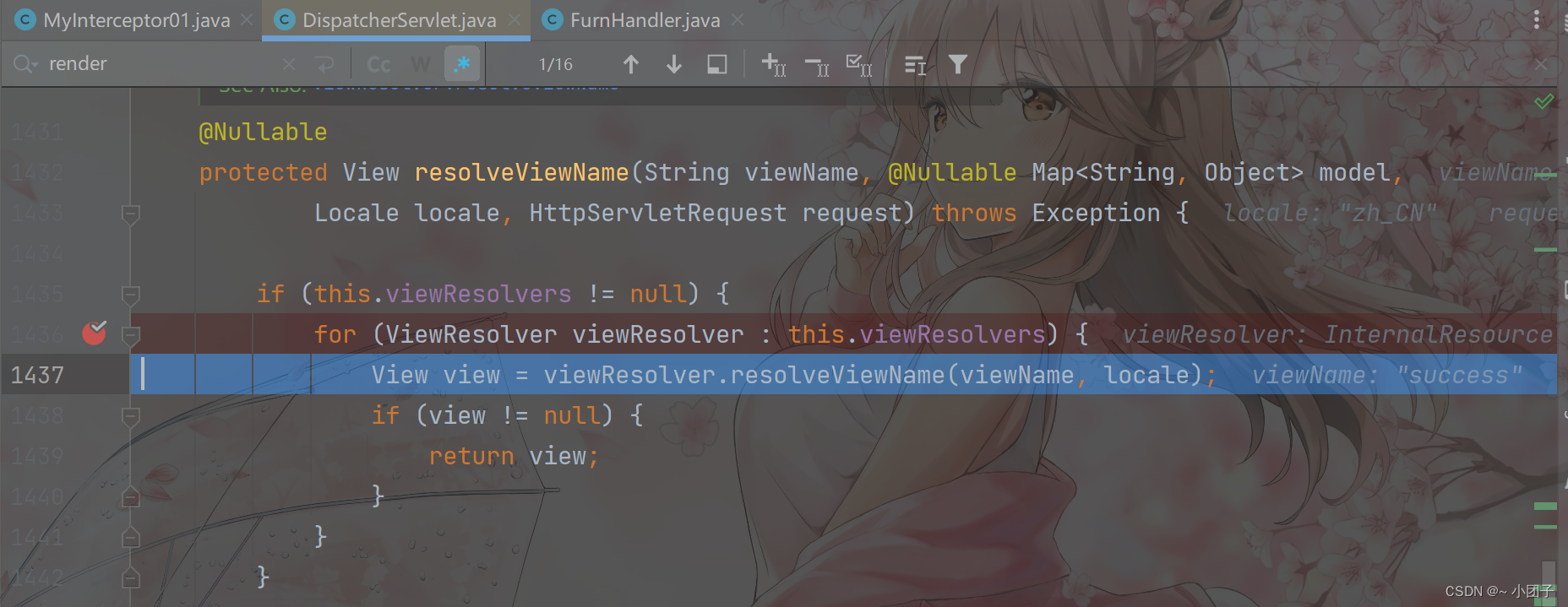Click the @Nullable annotation on line 1431
This screenshot has height=607, width=1568.
[263, 132]
